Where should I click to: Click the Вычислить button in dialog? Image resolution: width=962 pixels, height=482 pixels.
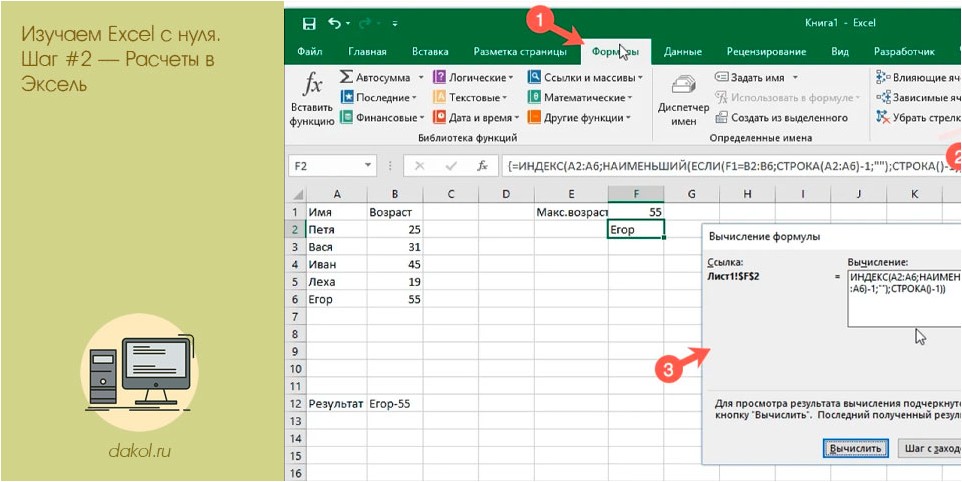[x=855, y=448]
